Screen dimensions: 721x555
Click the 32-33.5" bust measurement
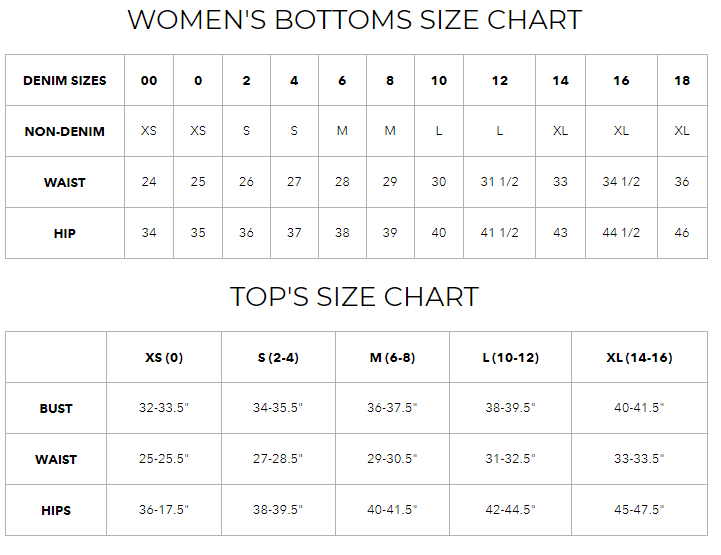click(x=164, y=409)
